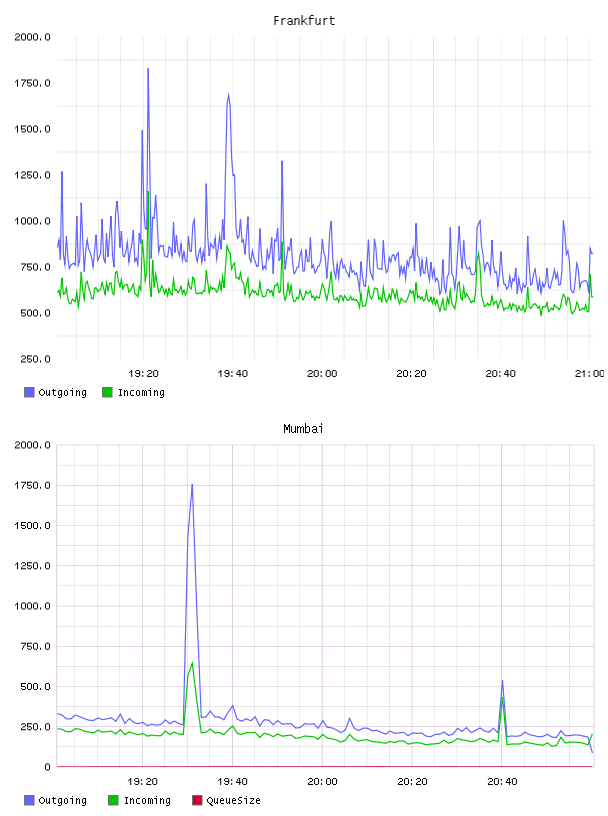
Task: Click the Outgoing label in Frankfurt legend
Action: (x=62, y=393)
